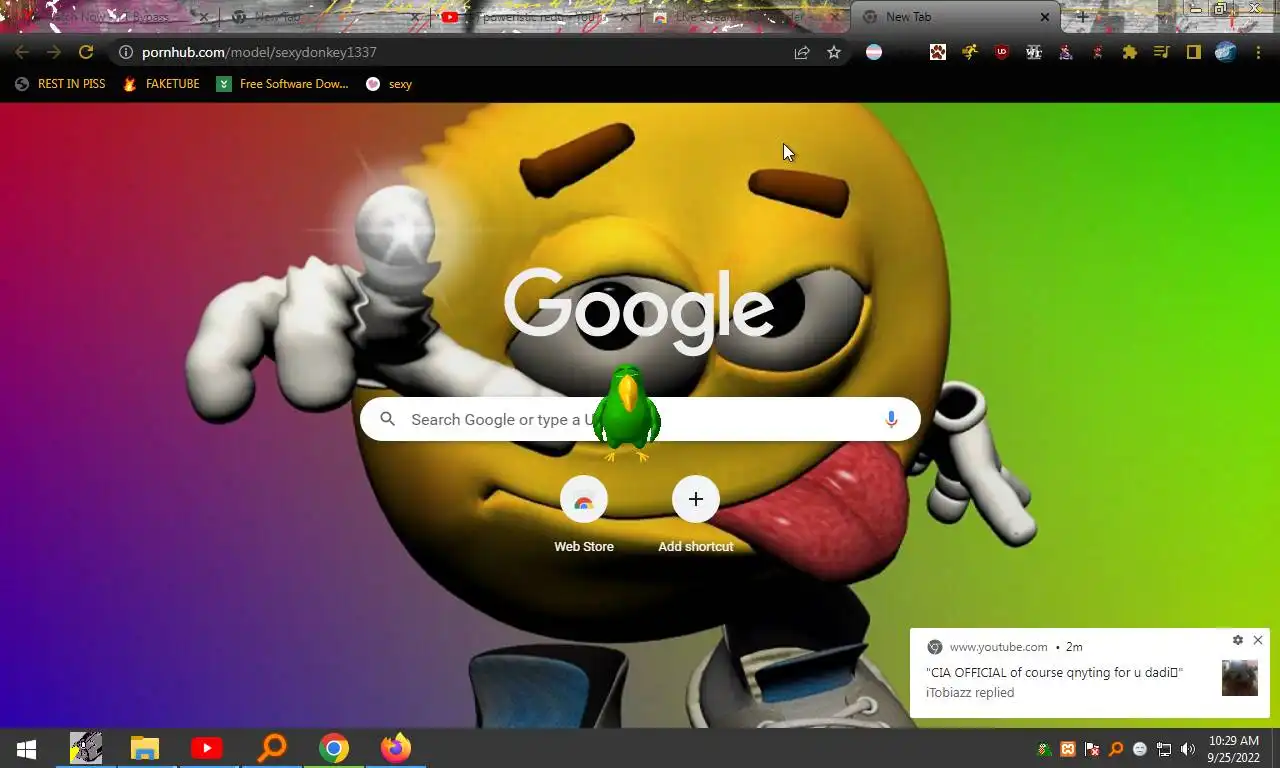Toggle the browser side panel
The image size is (1280, 768).
[1194, 52]
